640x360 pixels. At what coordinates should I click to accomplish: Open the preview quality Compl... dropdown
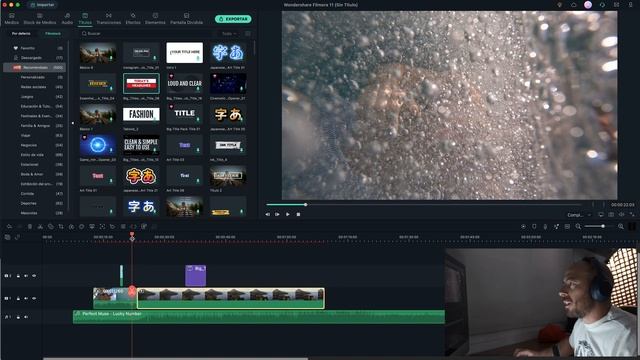point(579,215)
